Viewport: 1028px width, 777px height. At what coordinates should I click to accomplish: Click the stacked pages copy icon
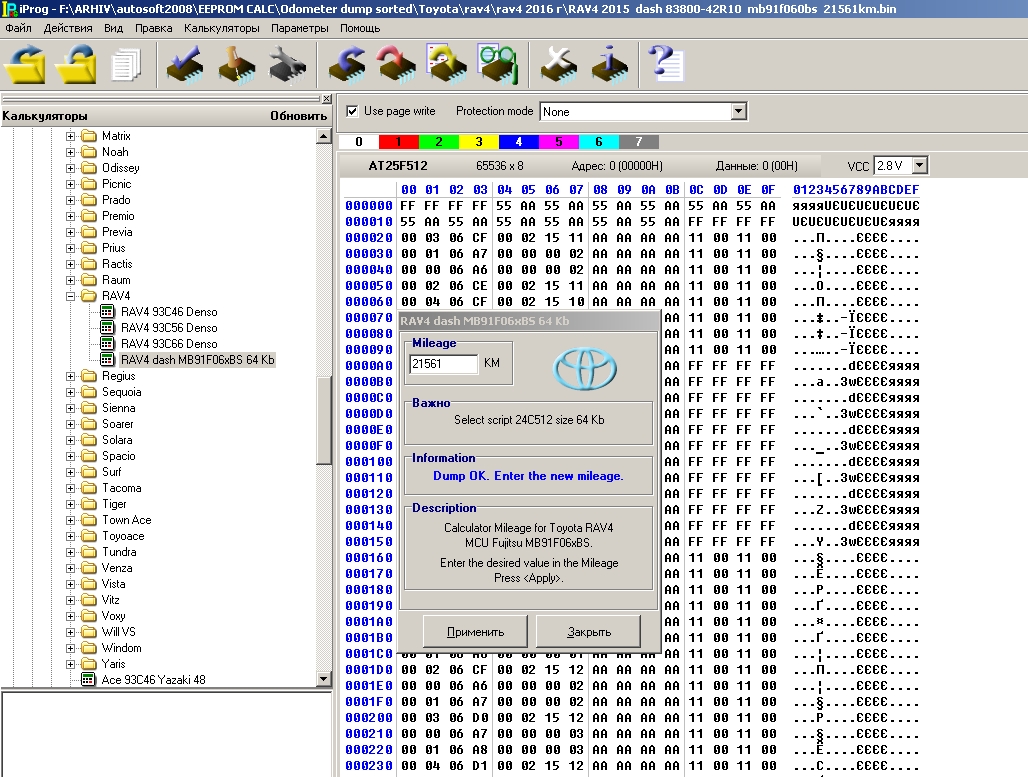[126, 65]
